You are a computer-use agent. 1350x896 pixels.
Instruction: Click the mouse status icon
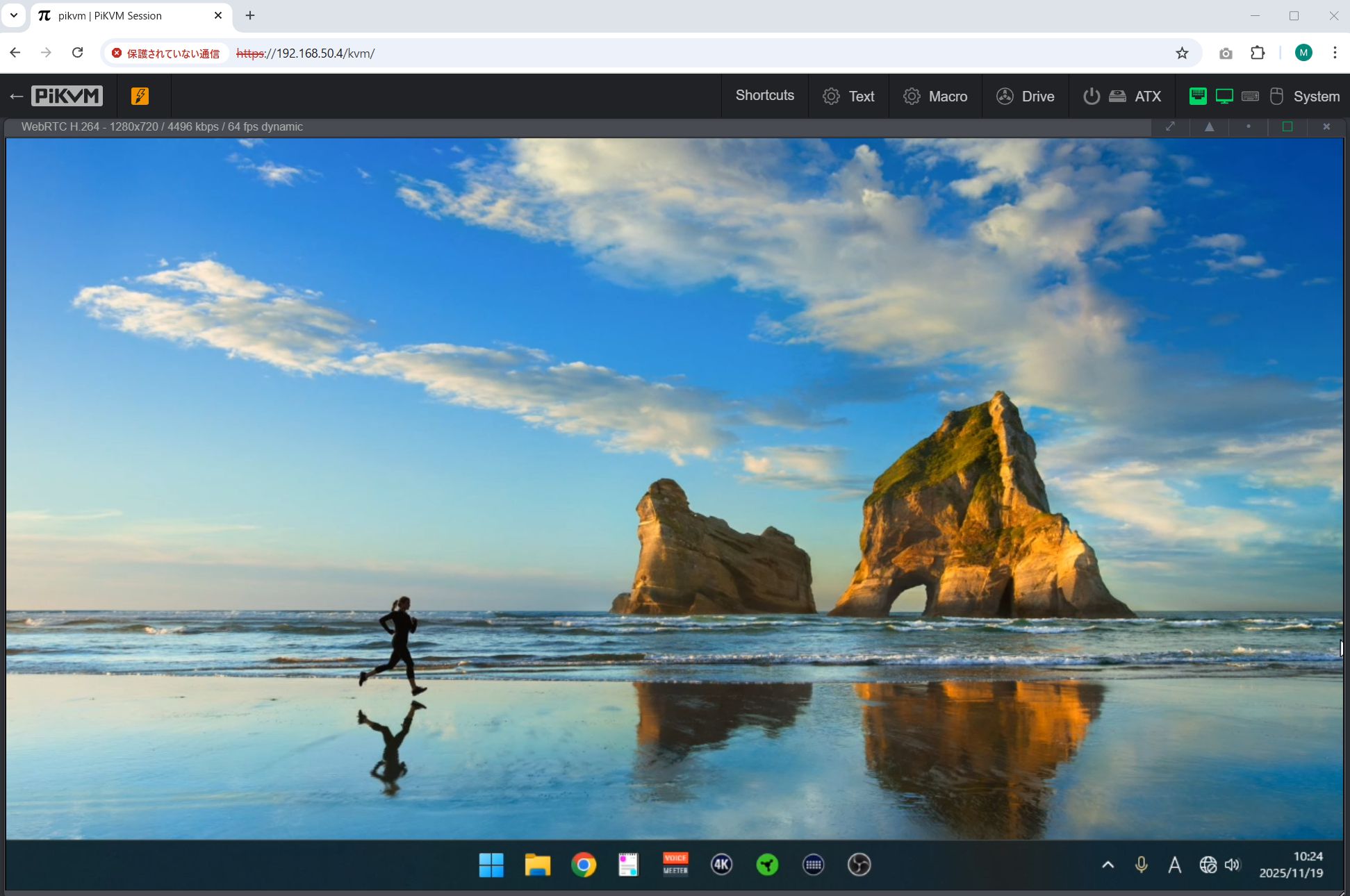pos(1276,96)
